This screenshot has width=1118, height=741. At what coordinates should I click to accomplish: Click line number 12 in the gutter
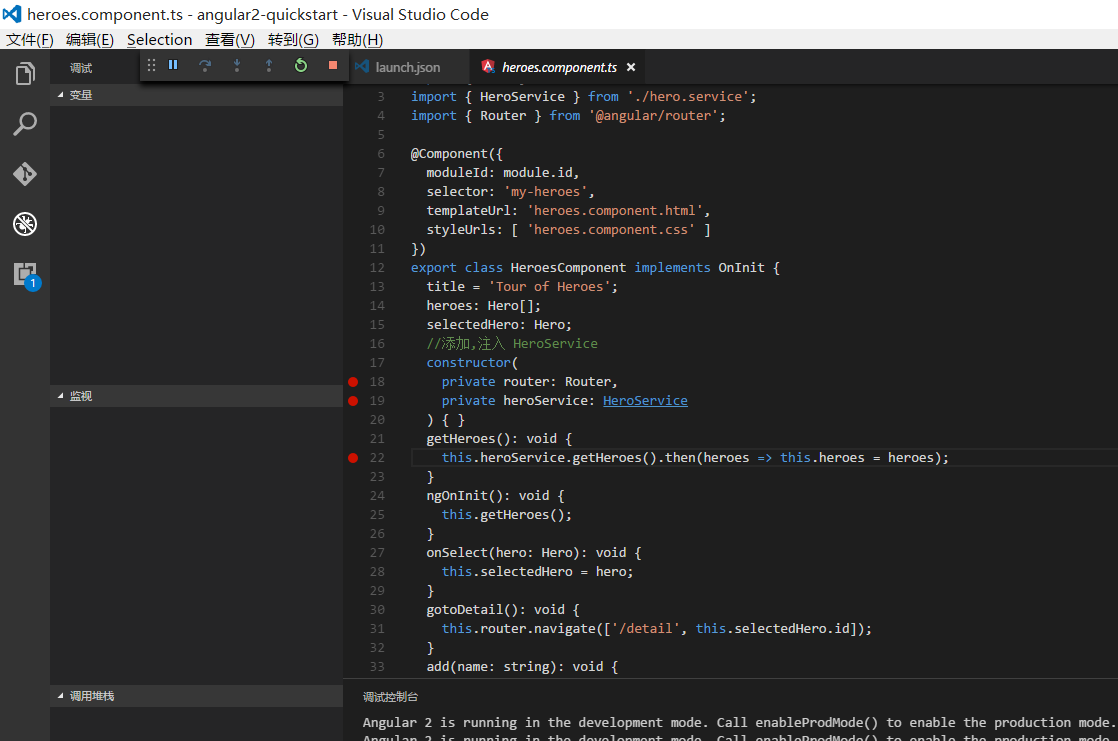(x=377, y=267)
